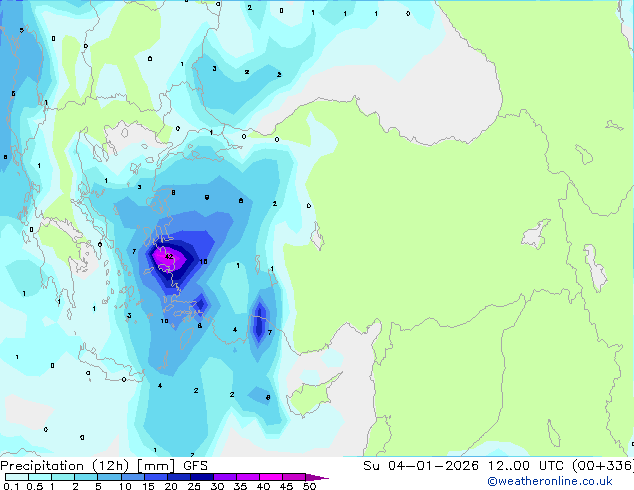The height and width of the screenshot is (490, 634).
Task: Click the '25' legend scale label
Action: [x=194, y=486]
